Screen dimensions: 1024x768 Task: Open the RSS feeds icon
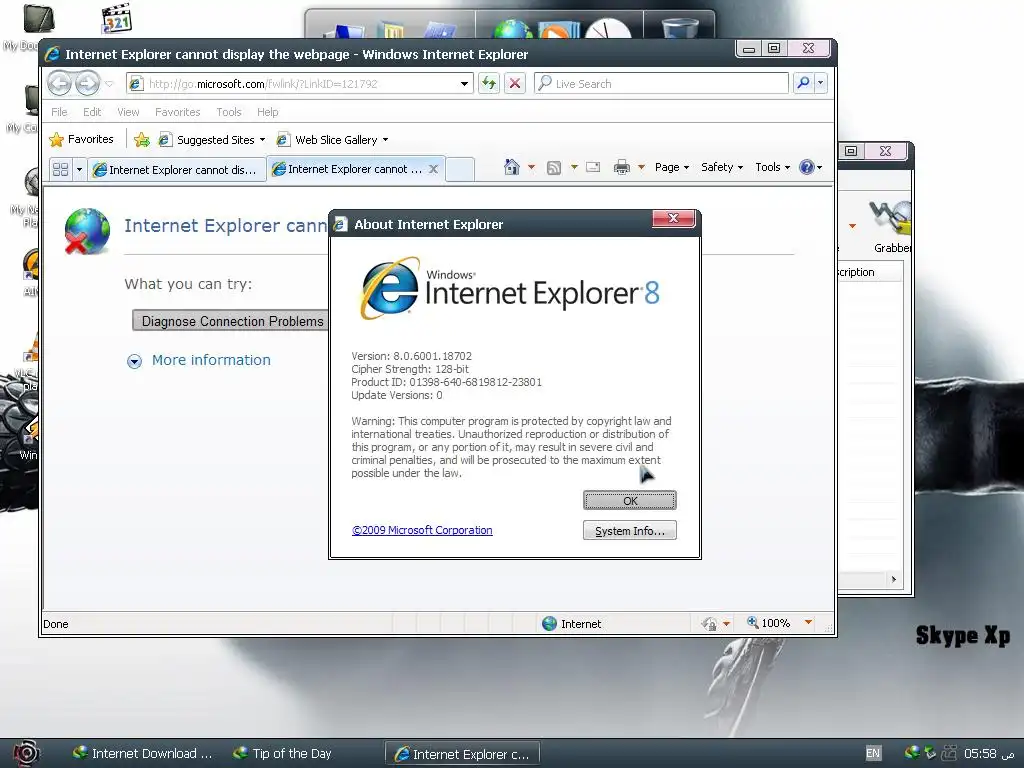pos(554,168)
